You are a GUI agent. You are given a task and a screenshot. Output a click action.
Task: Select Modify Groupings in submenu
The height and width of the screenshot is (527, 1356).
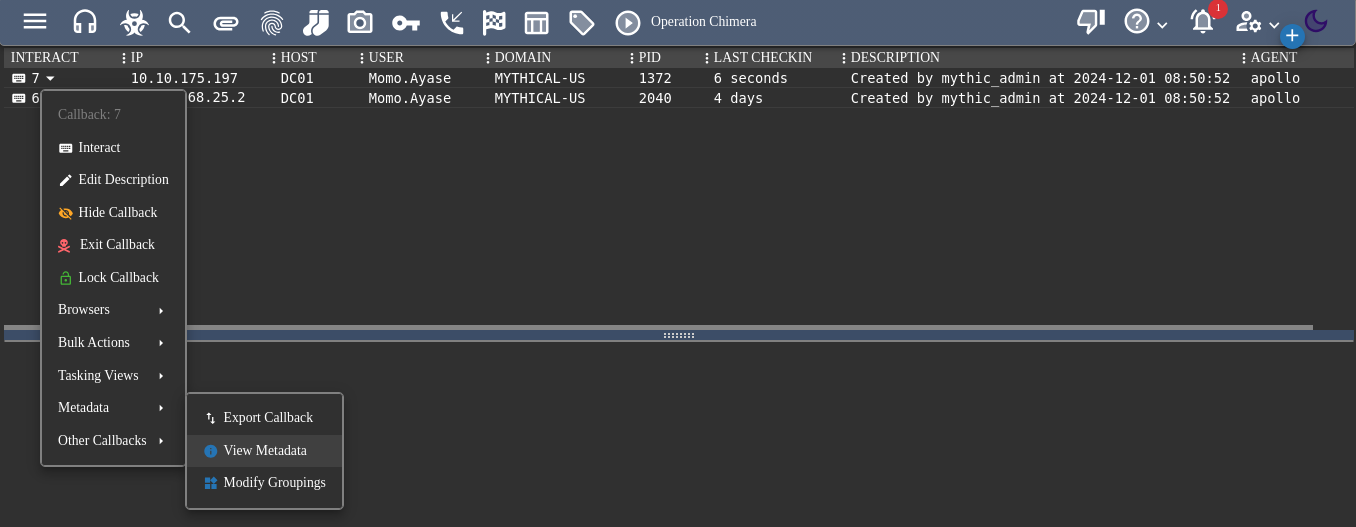click(265, 483)
